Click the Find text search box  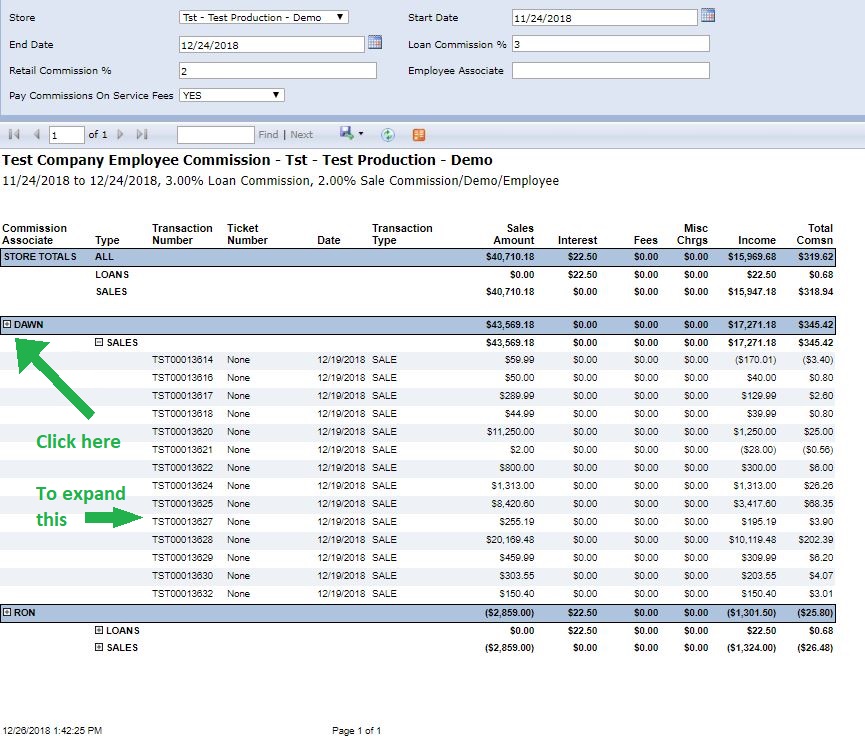click(x=216, y=135)
